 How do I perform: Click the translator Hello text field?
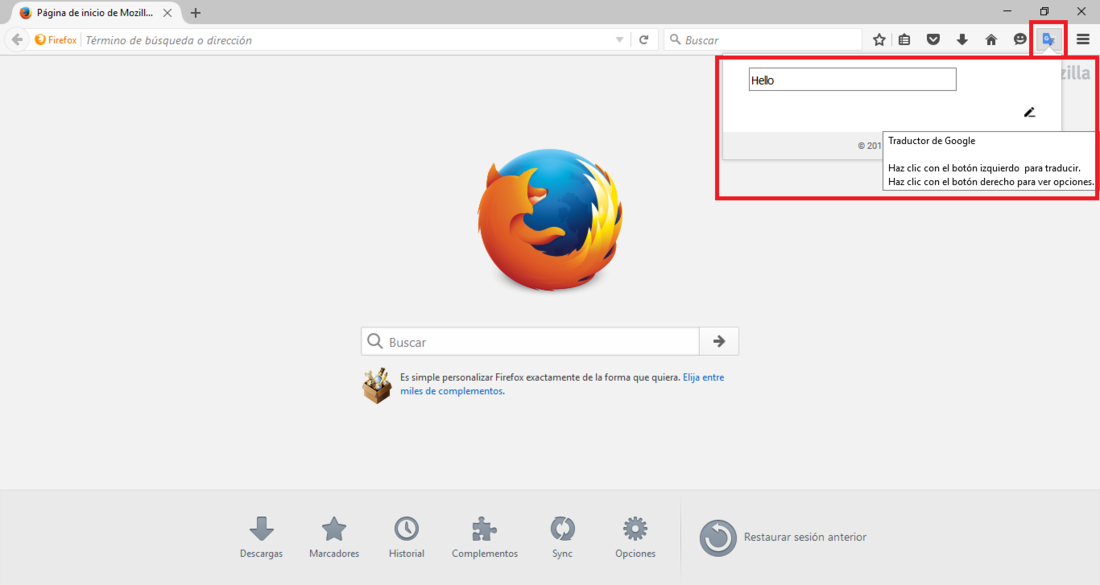point(852,79)
